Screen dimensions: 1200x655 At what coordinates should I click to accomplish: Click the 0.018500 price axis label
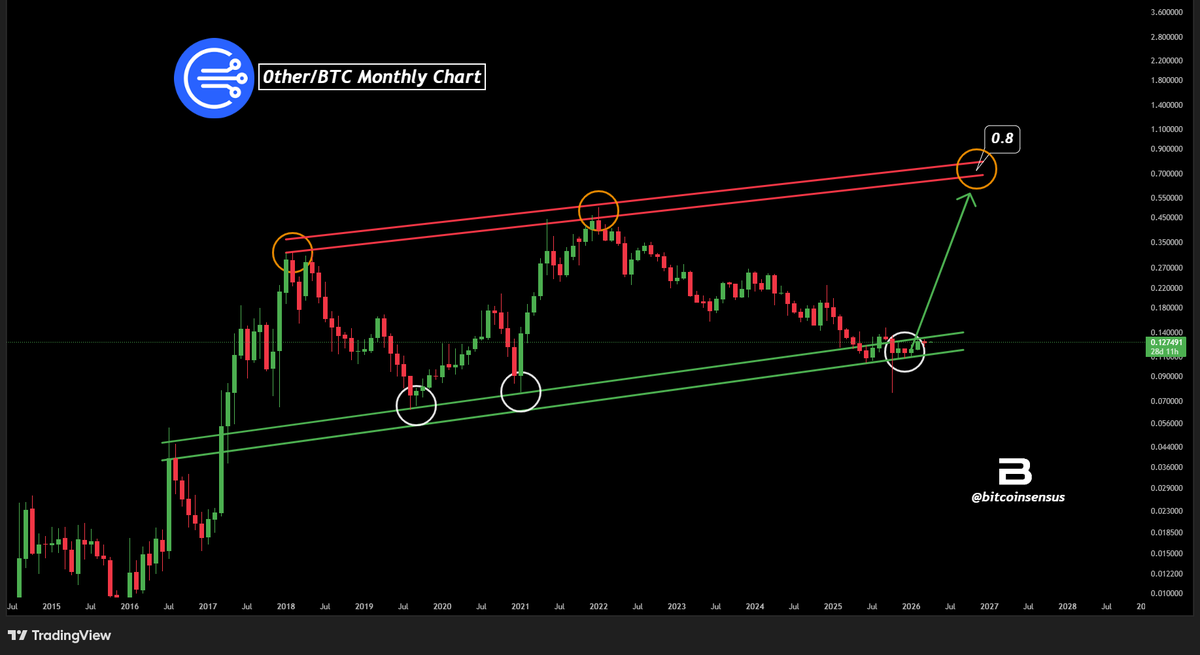tap(1169, 532)
